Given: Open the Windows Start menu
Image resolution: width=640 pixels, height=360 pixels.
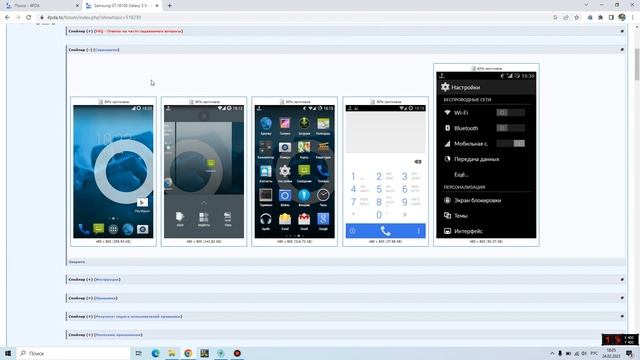Looking at the screenshot, I should [8, 353].
